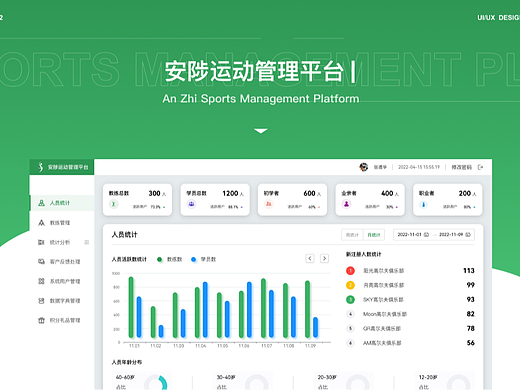Click the 12-20岁 age group label
520x390 pixels.
tap(428, 377)
